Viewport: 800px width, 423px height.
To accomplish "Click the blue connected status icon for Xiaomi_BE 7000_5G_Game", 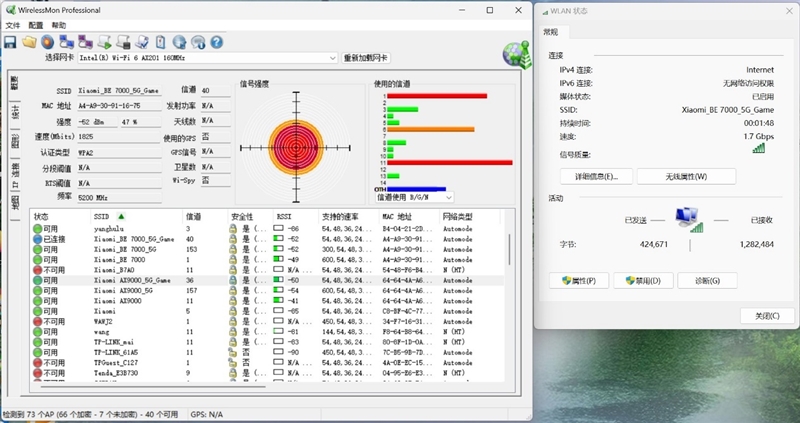I will click(x=37, y=239).
